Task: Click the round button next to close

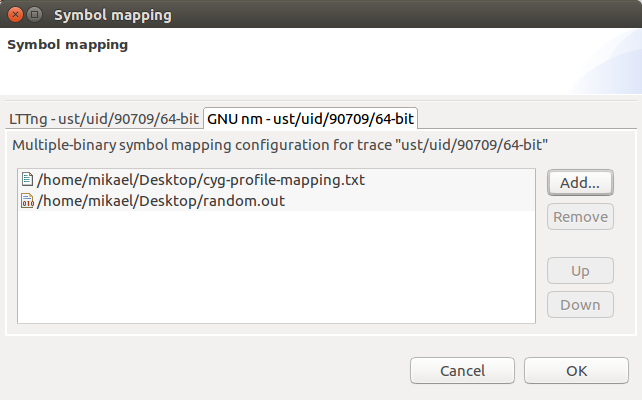Action: [34, 15]
